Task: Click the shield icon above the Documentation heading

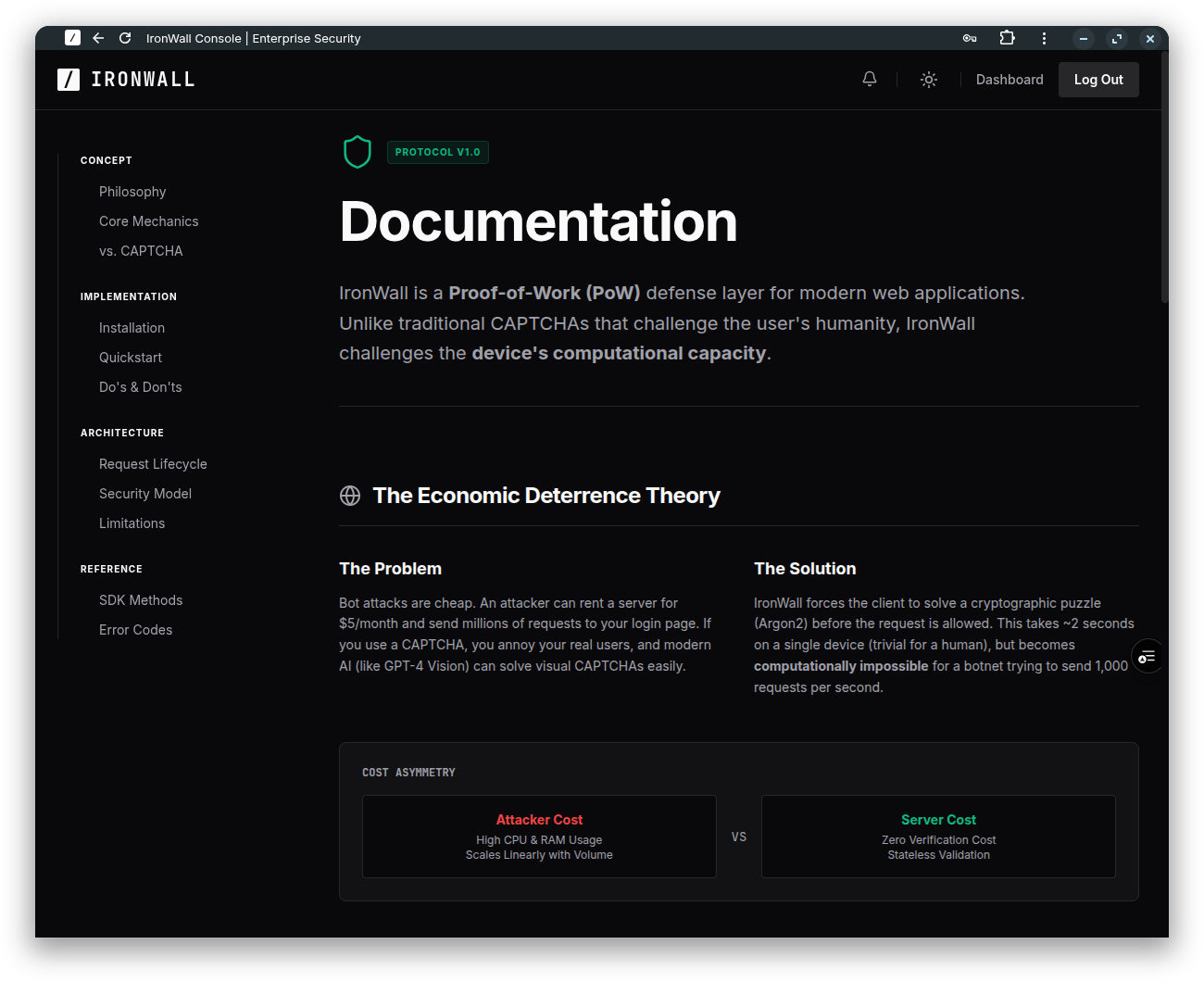Action: click(357, 151)
